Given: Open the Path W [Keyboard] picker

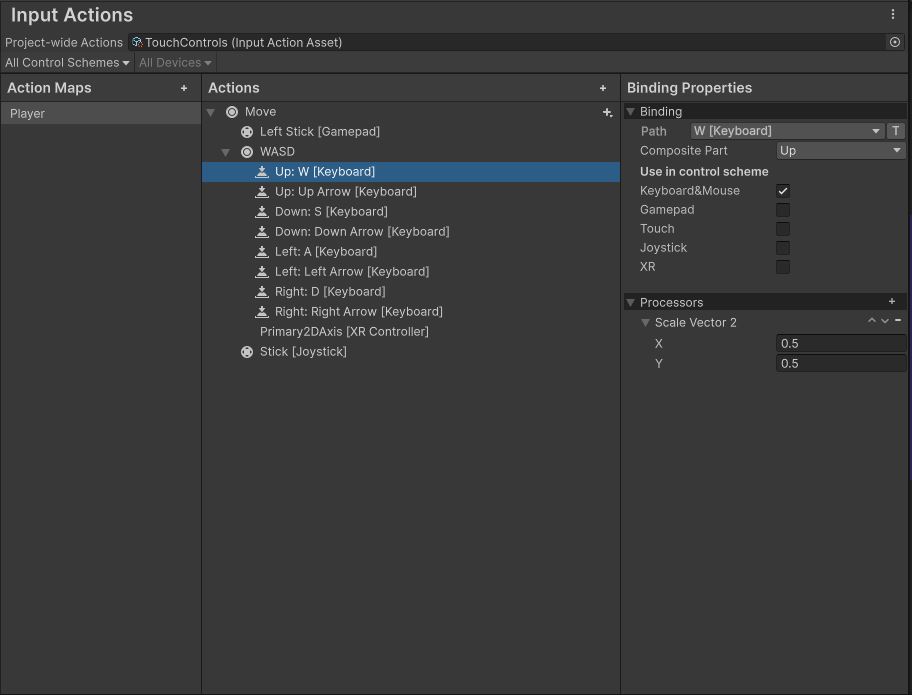Looking at the screenshot, I should point(787,131).
